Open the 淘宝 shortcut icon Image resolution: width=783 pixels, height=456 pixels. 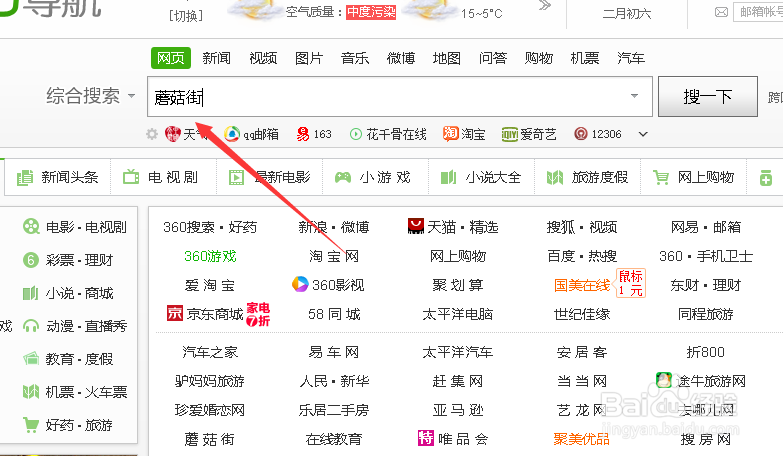[450, 133]
